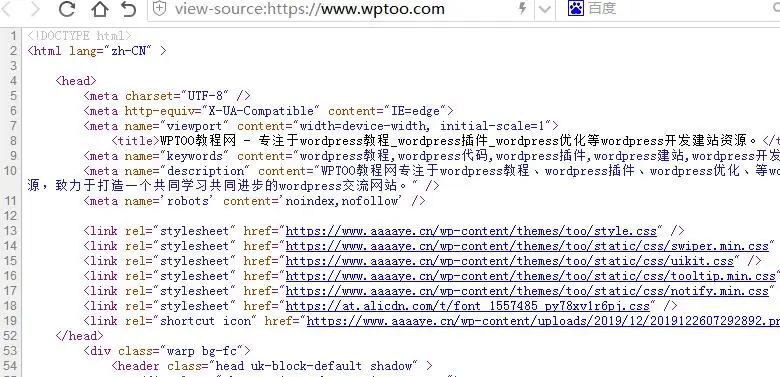Image resolution: width=780 pixels, height=377 pixels.
Task: Focus the view-source address bar URL
Action: pos(309,9)
